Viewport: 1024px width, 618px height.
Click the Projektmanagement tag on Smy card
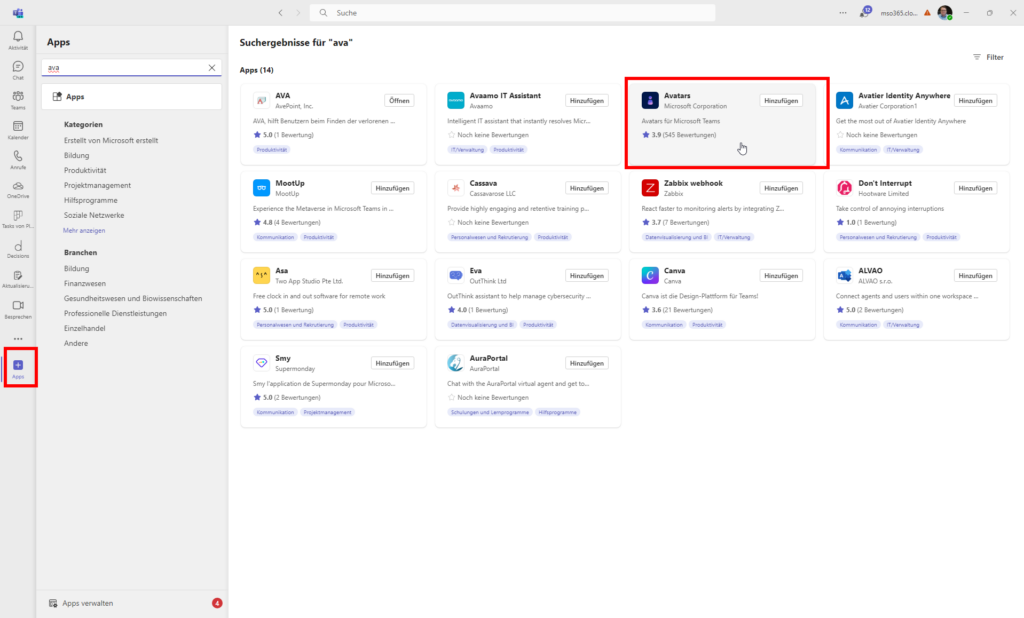[x=327, y=412]
